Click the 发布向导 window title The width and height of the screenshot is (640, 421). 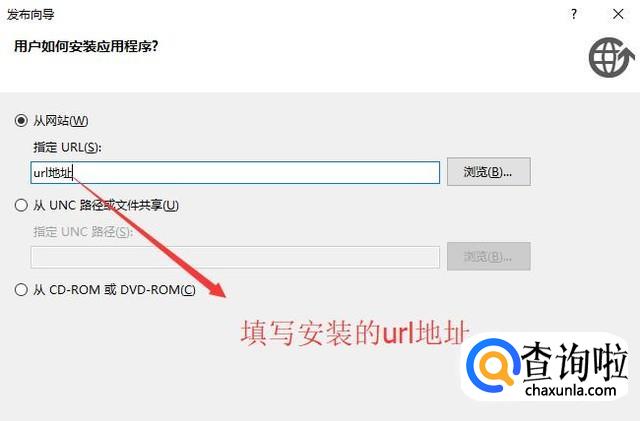pos(31,15)
